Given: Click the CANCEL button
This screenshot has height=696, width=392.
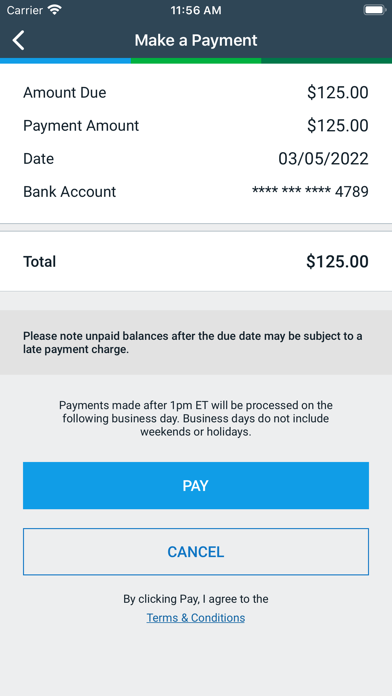Looking at the screenshot, I should tap(196, 552).
